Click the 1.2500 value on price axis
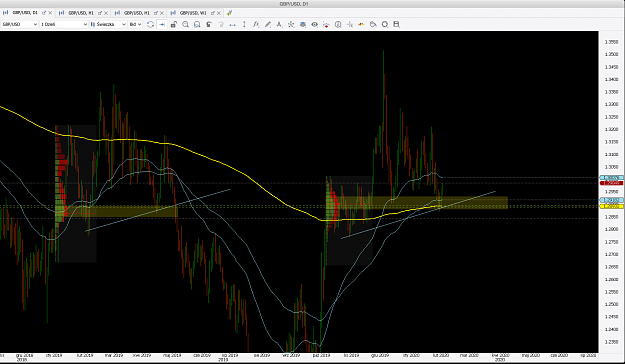The width and height of the screenshot is (625, 364). [x=611, y=304]
